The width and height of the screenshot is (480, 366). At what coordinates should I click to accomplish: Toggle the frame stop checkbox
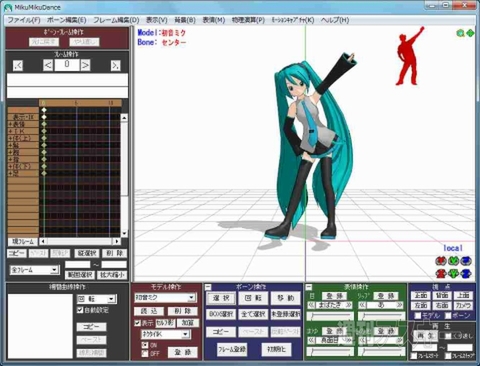pos(449,356)
